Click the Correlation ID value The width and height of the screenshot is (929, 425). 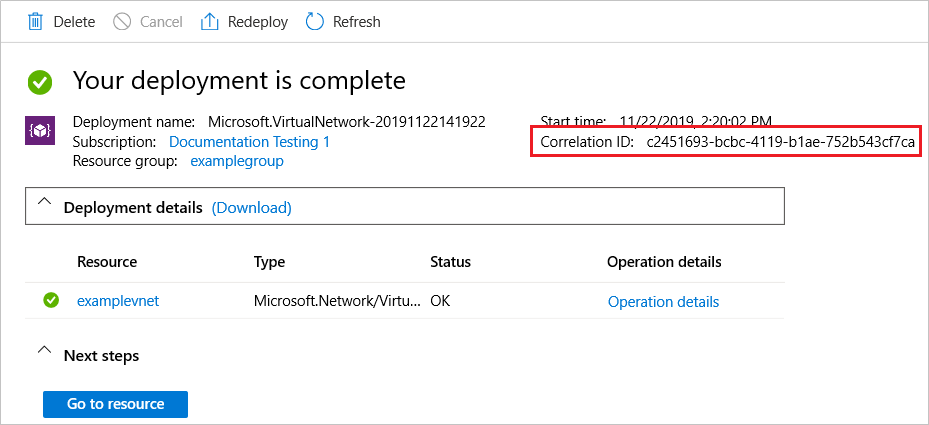[780, 142]
